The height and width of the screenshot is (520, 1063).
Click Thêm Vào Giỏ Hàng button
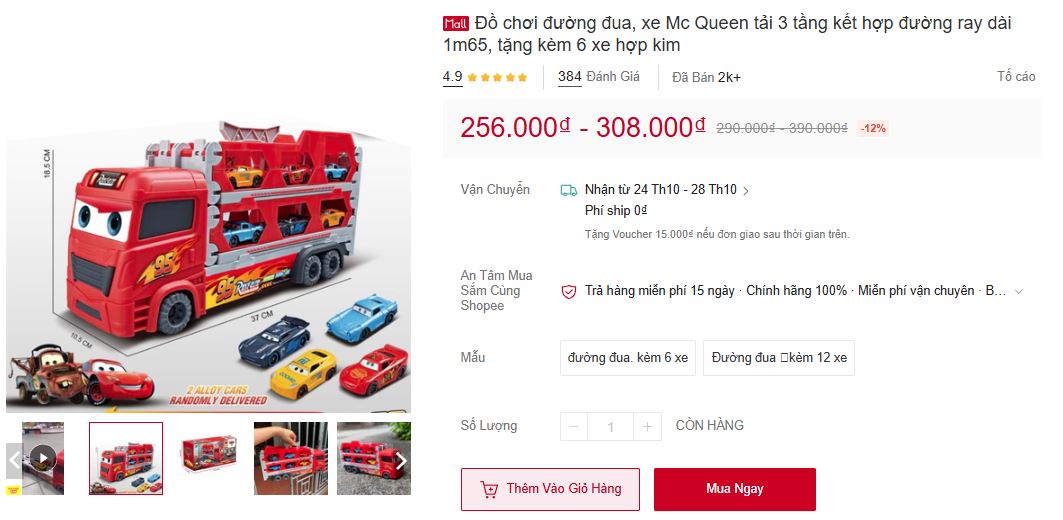coord(550,489)
